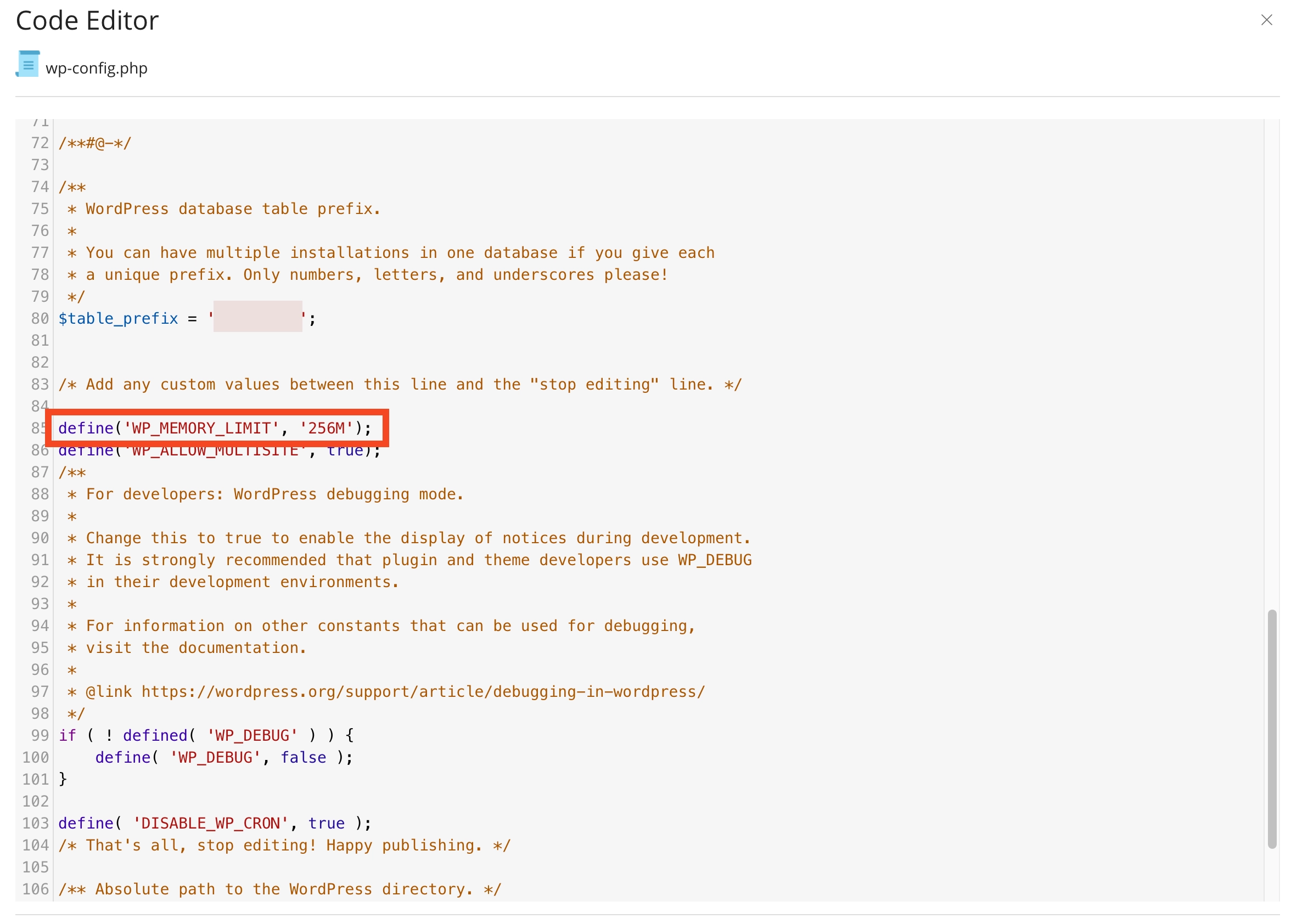This screenshot has width=1291, height=924.
Task: Click the debugging-in-wordpress @link URL
Action: point(423,691)
